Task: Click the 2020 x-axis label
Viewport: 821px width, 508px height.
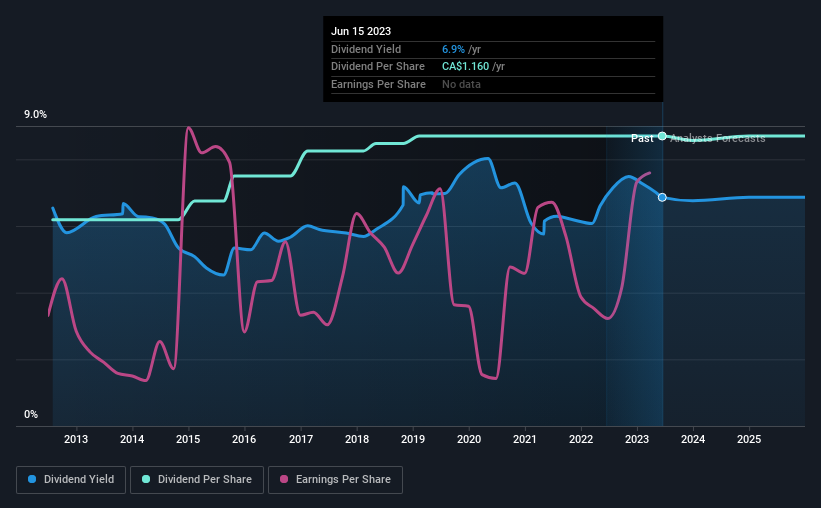Action: (469, 439)
